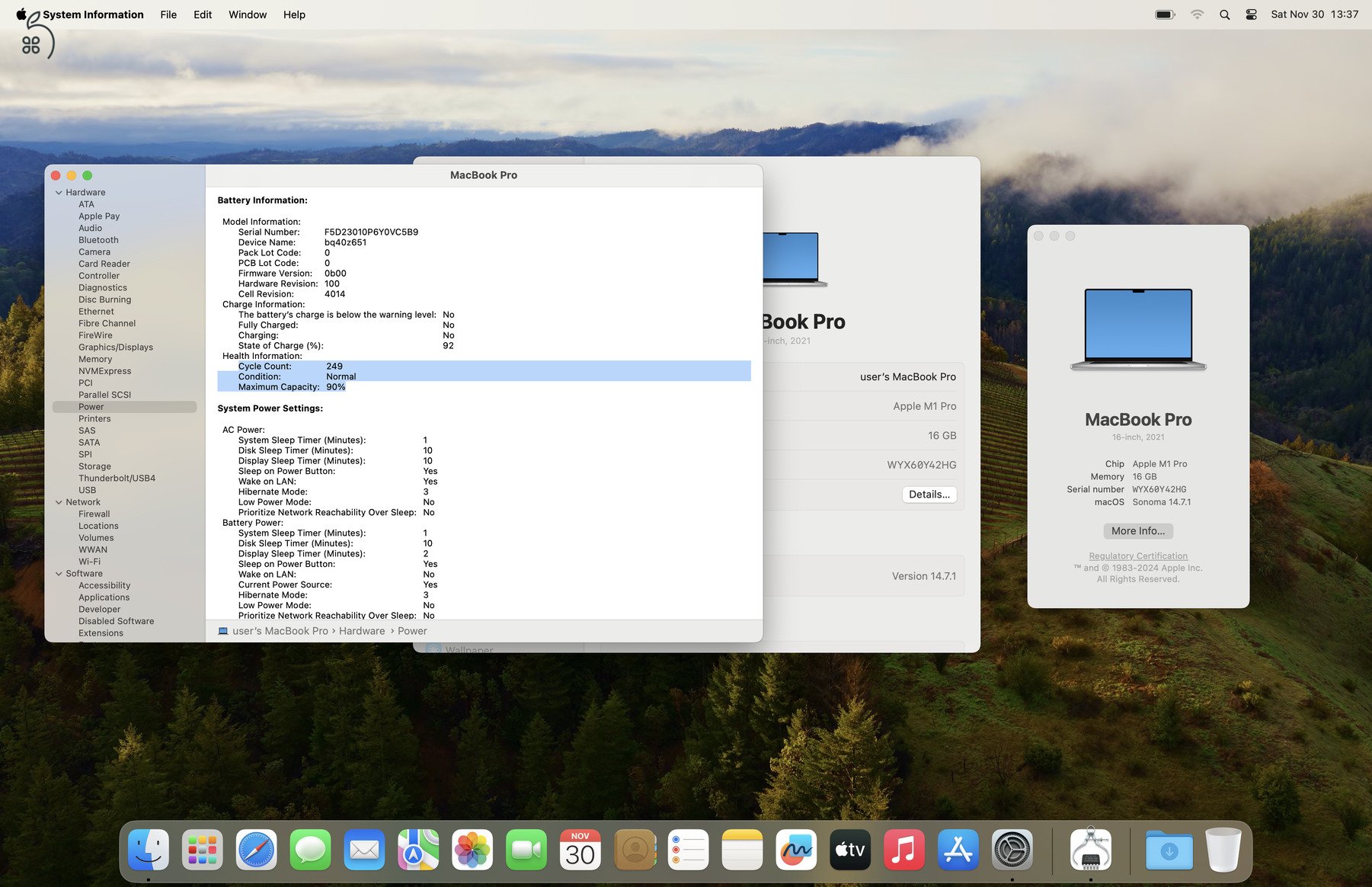The height and width of the screenshot is (887, 1372).
Task: Open Photos app in the Dock
Action: [472, 850]
